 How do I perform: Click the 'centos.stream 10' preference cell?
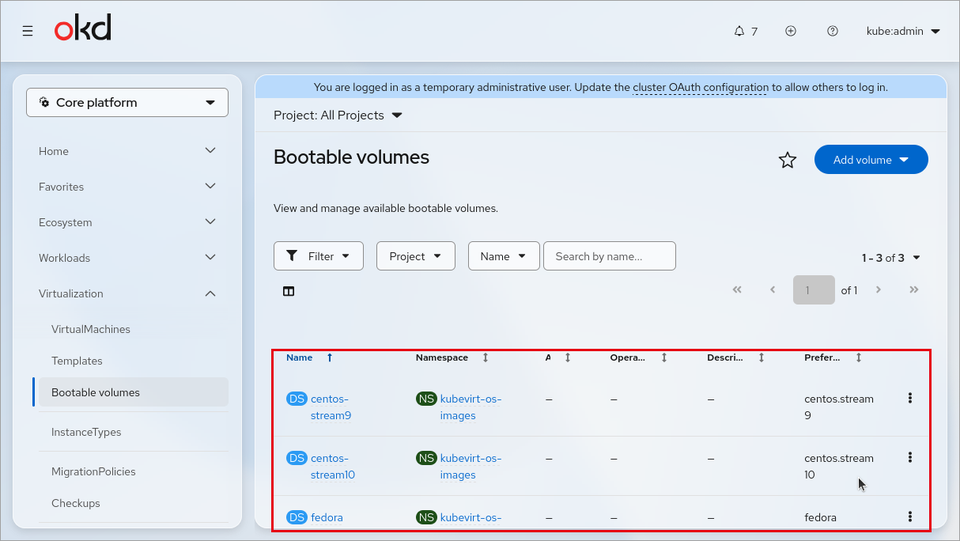click(x=839, y=466)
